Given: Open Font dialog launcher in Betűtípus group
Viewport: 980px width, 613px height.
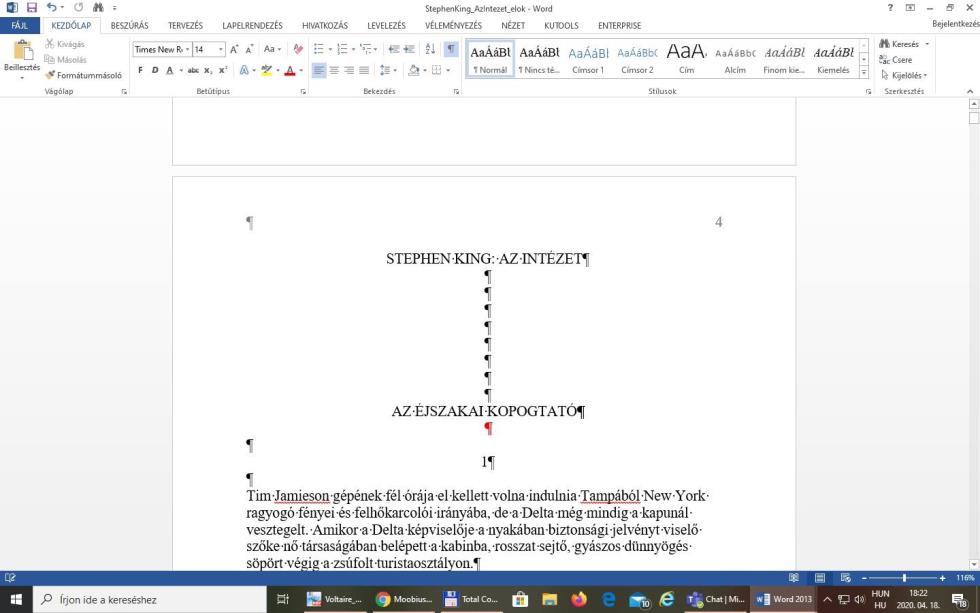Looking at the screenshot, I should tap(303, 91).
